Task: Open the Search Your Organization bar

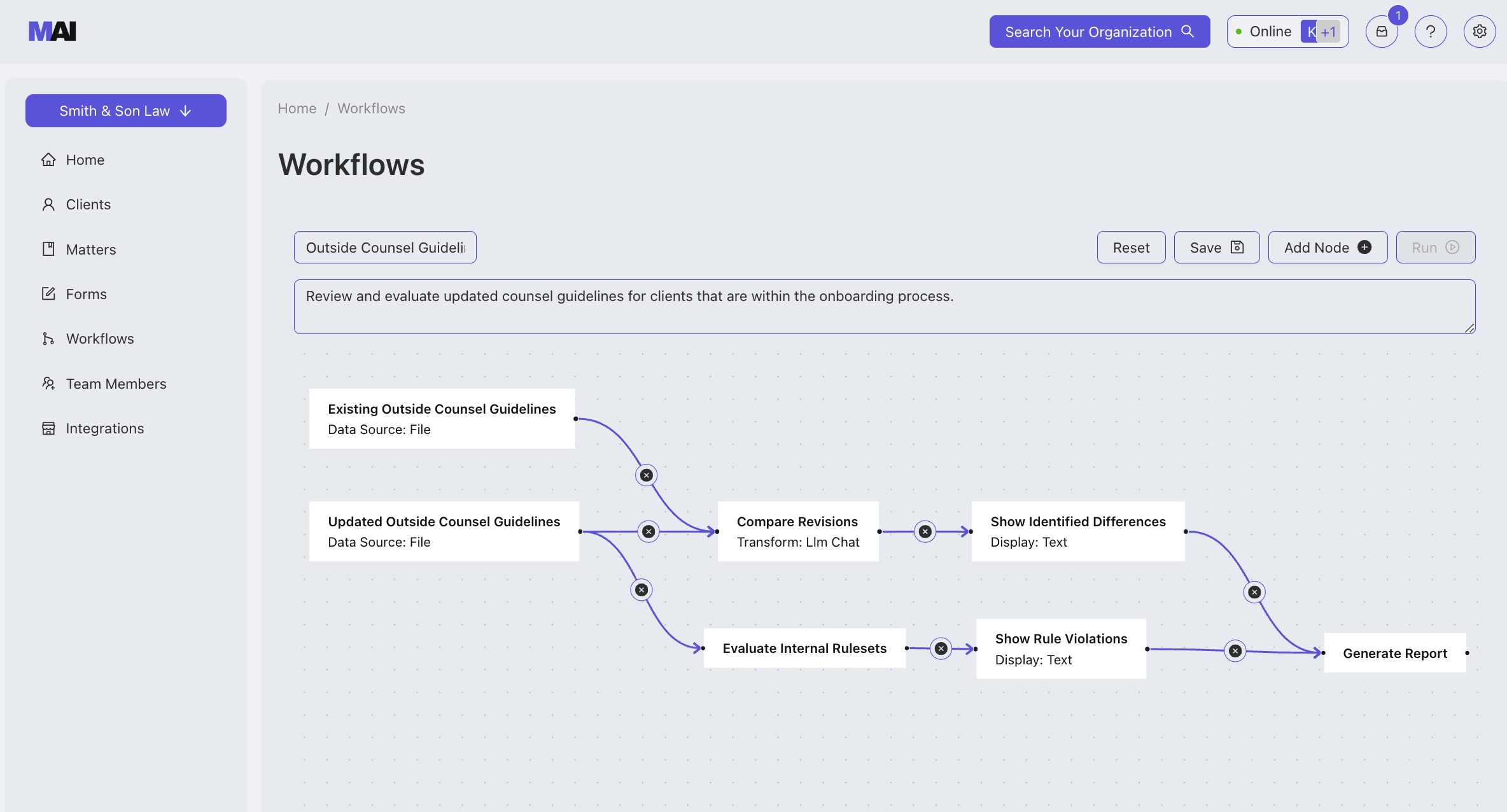Action: 1099,31
